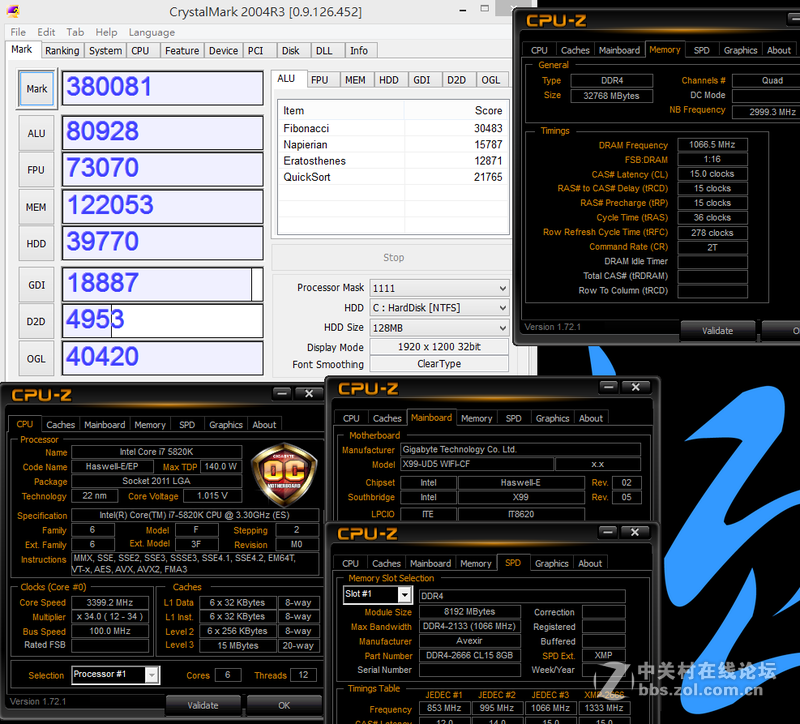The image size is (800, 724).
Task: Open the Processor Mask dropdown
Action: pyautogui.click(x=438, y=287)
